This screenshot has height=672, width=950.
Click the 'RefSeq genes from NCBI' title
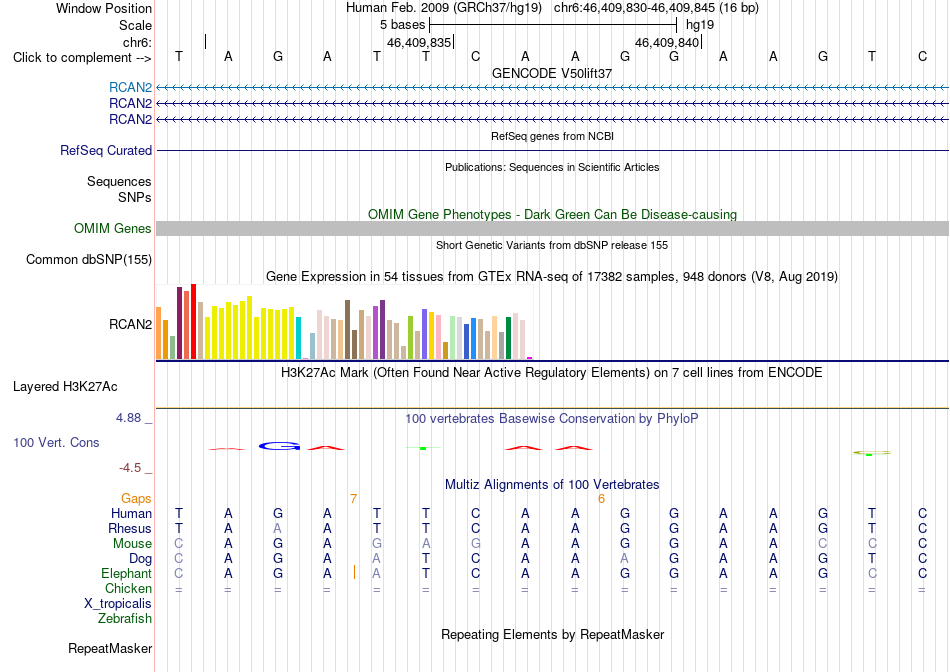(x=552, y=136)
